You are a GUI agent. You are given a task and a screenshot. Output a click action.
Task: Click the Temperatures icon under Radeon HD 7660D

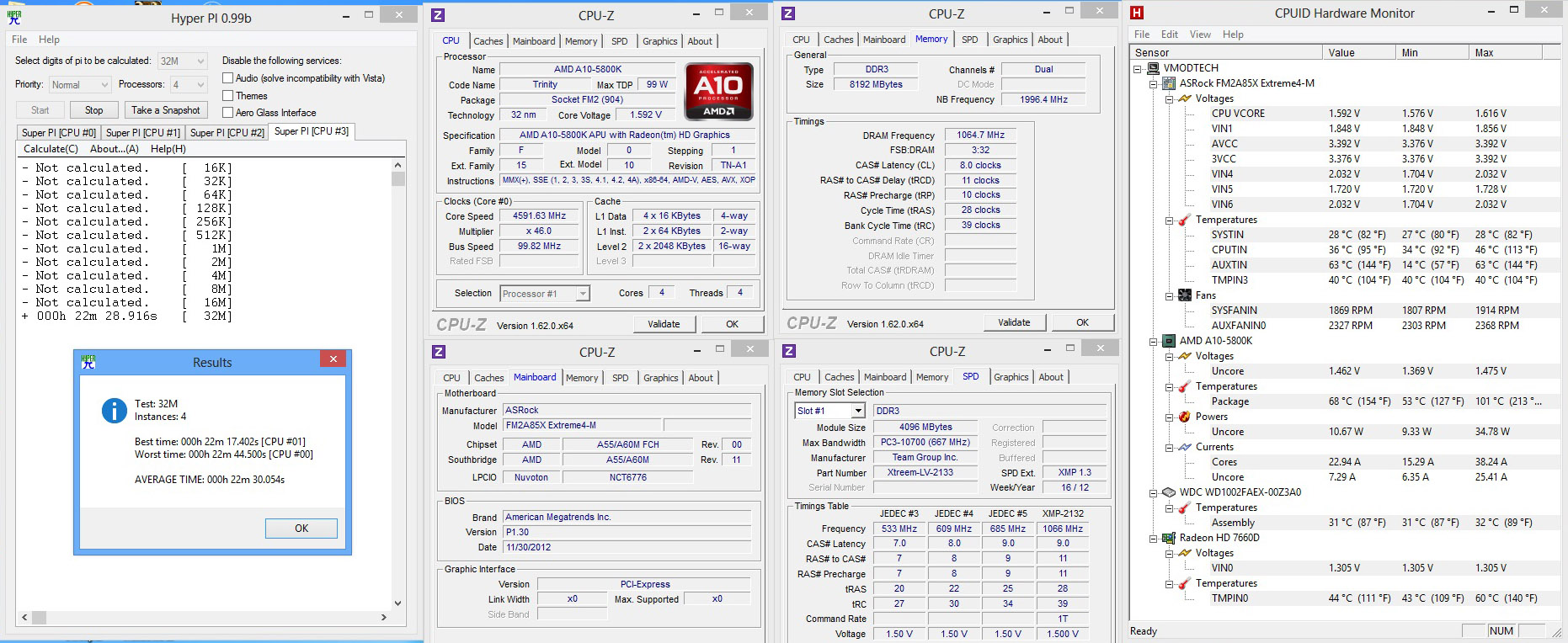point(1184,583)
